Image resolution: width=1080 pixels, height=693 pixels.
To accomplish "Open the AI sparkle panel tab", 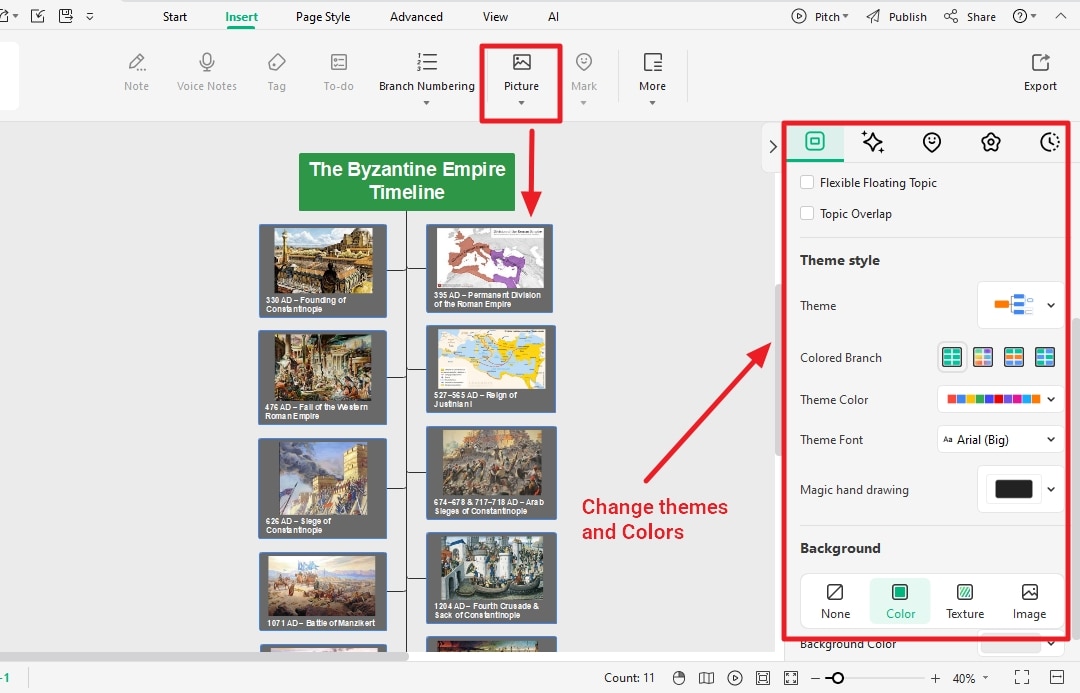I will point(873,142).
